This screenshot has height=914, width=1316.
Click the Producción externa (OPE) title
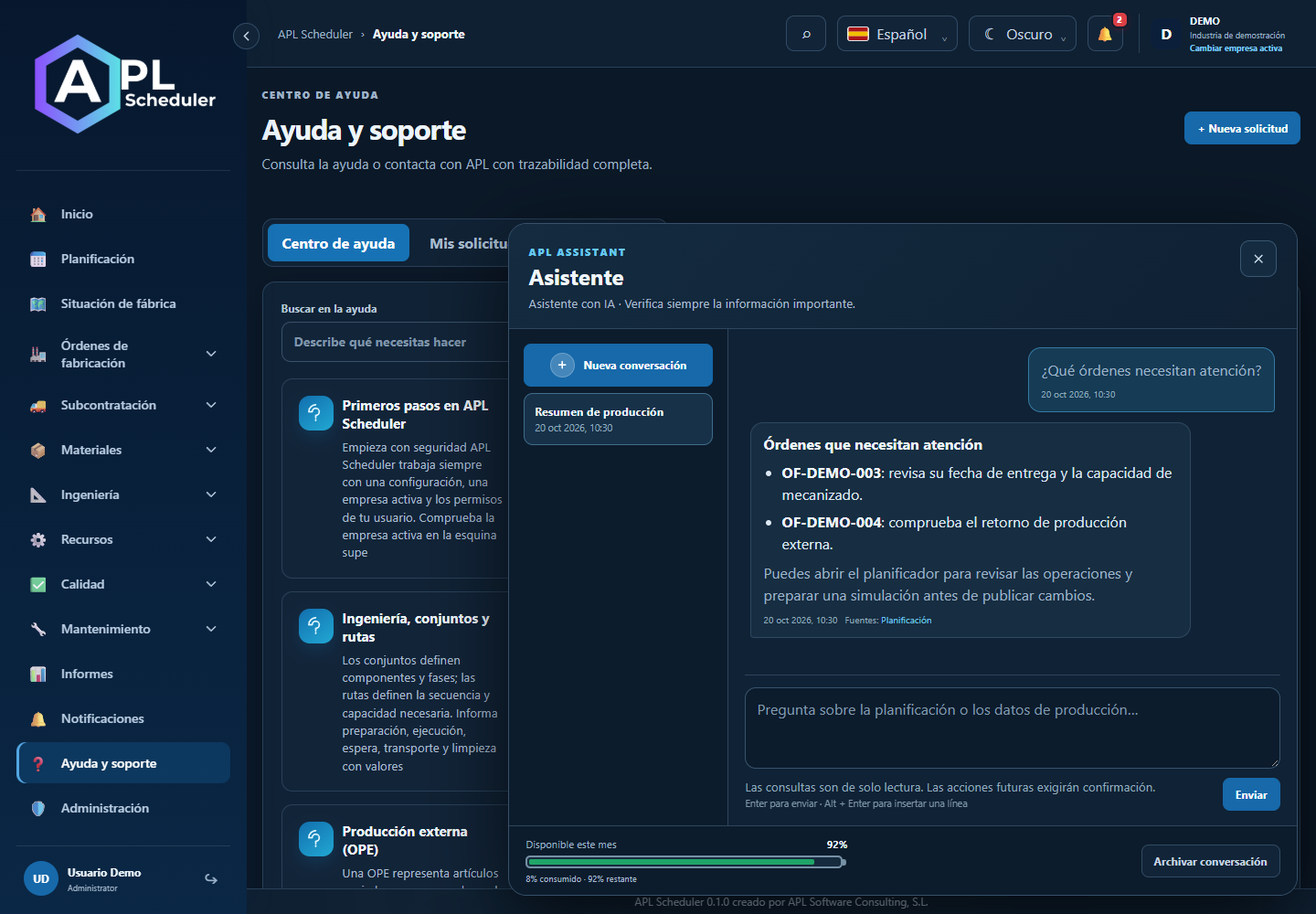[x=405, y=840]
